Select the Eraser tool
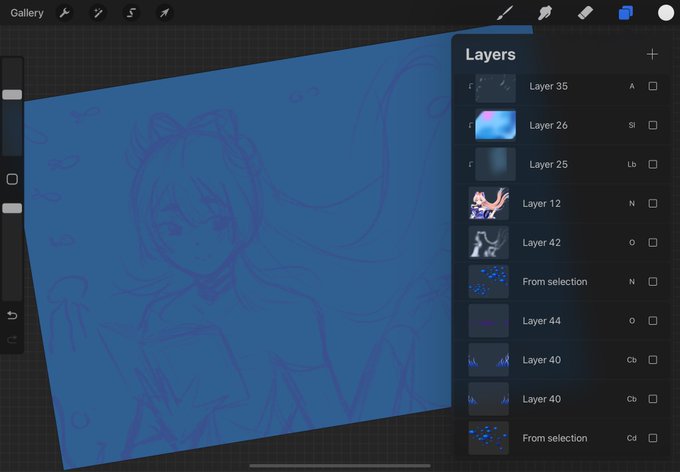The width and height of the screenshot is (680, 472). tap(585, 13)
